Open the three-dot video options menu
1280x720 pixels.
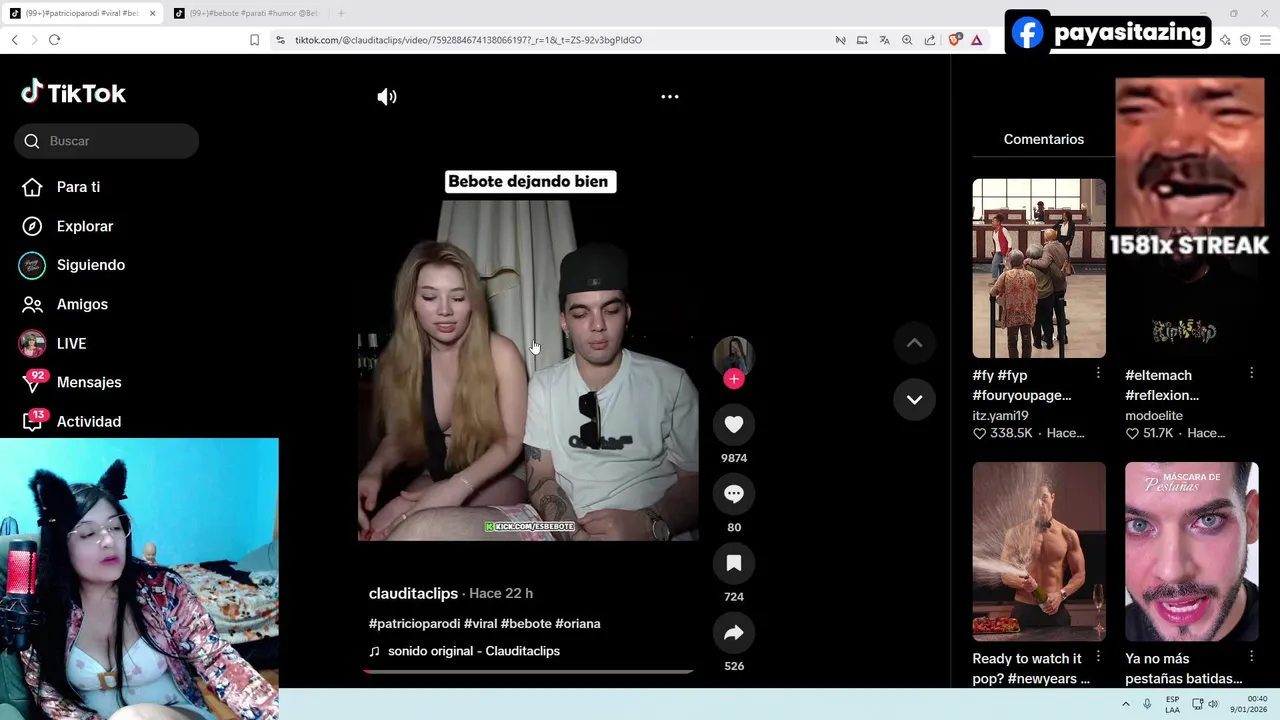click(x=670, y=97)
